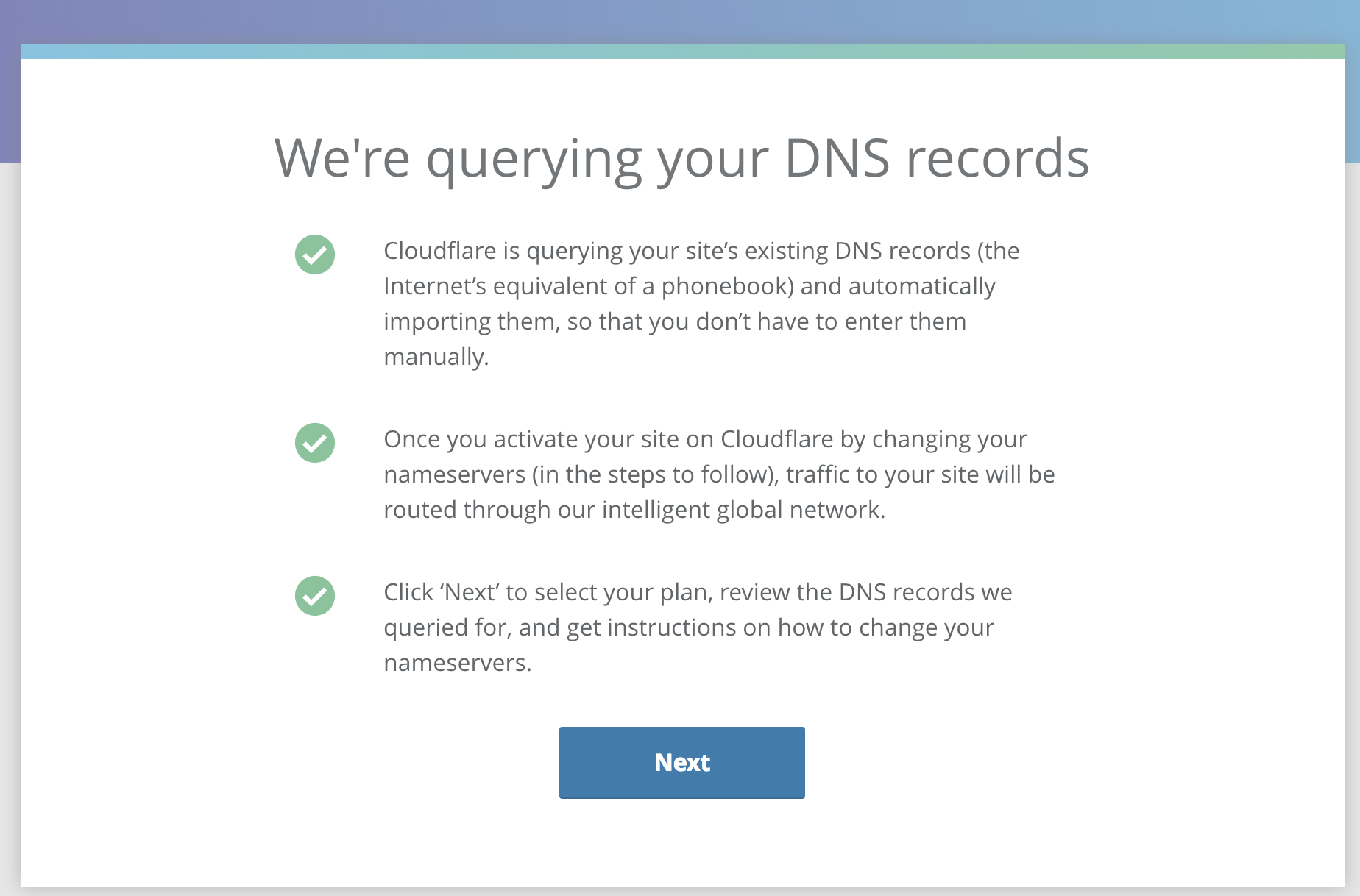Click the text line starting "importing them, so that"

(x=675, y=321)
